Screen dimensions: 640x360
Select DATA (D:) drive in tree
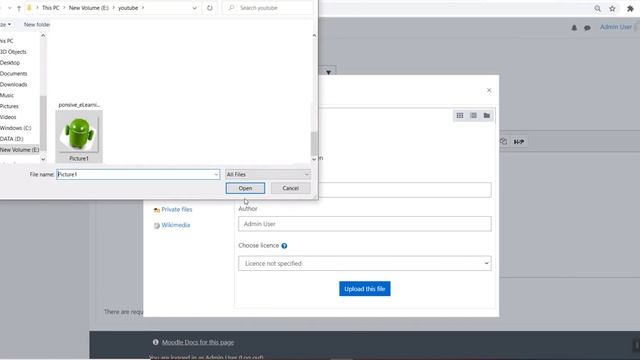click(x=11, y=139)
